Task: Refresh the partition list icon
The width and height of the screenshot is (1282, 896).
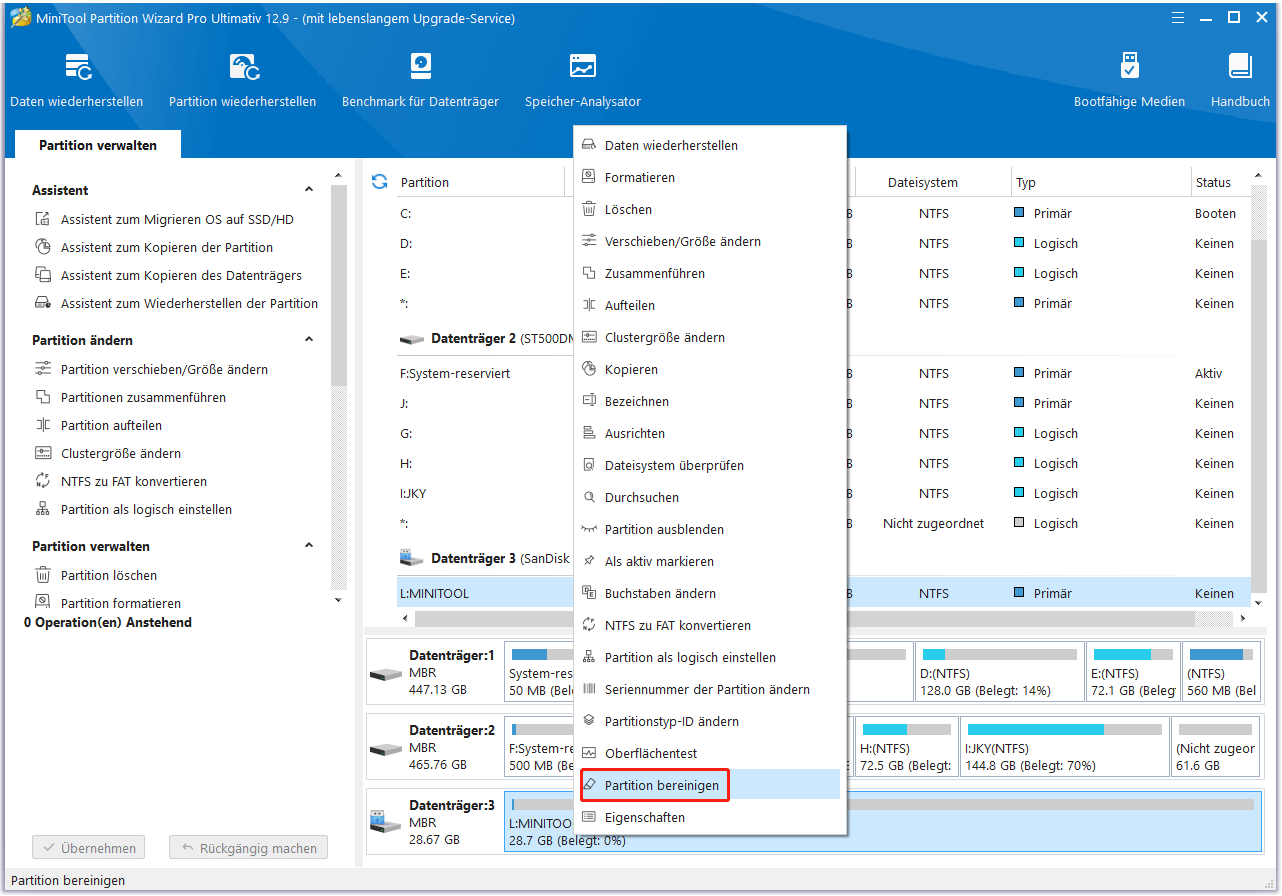Action: (379, 182)
